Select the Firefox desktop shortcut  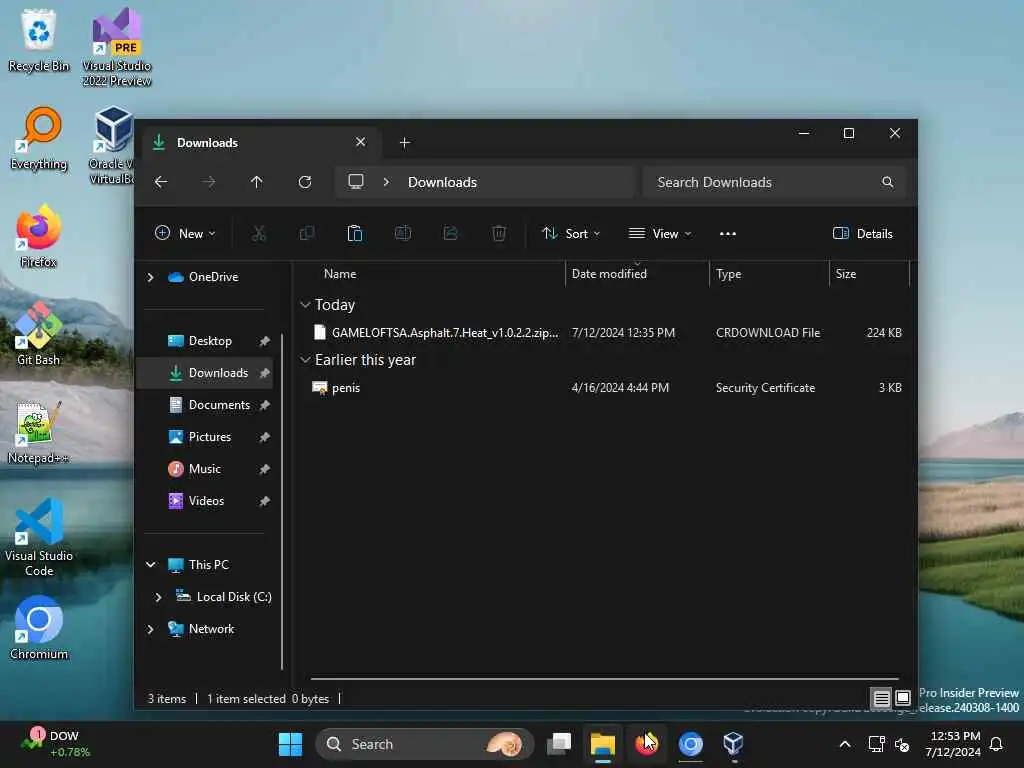pyautogui.click(x=39, y=236)
